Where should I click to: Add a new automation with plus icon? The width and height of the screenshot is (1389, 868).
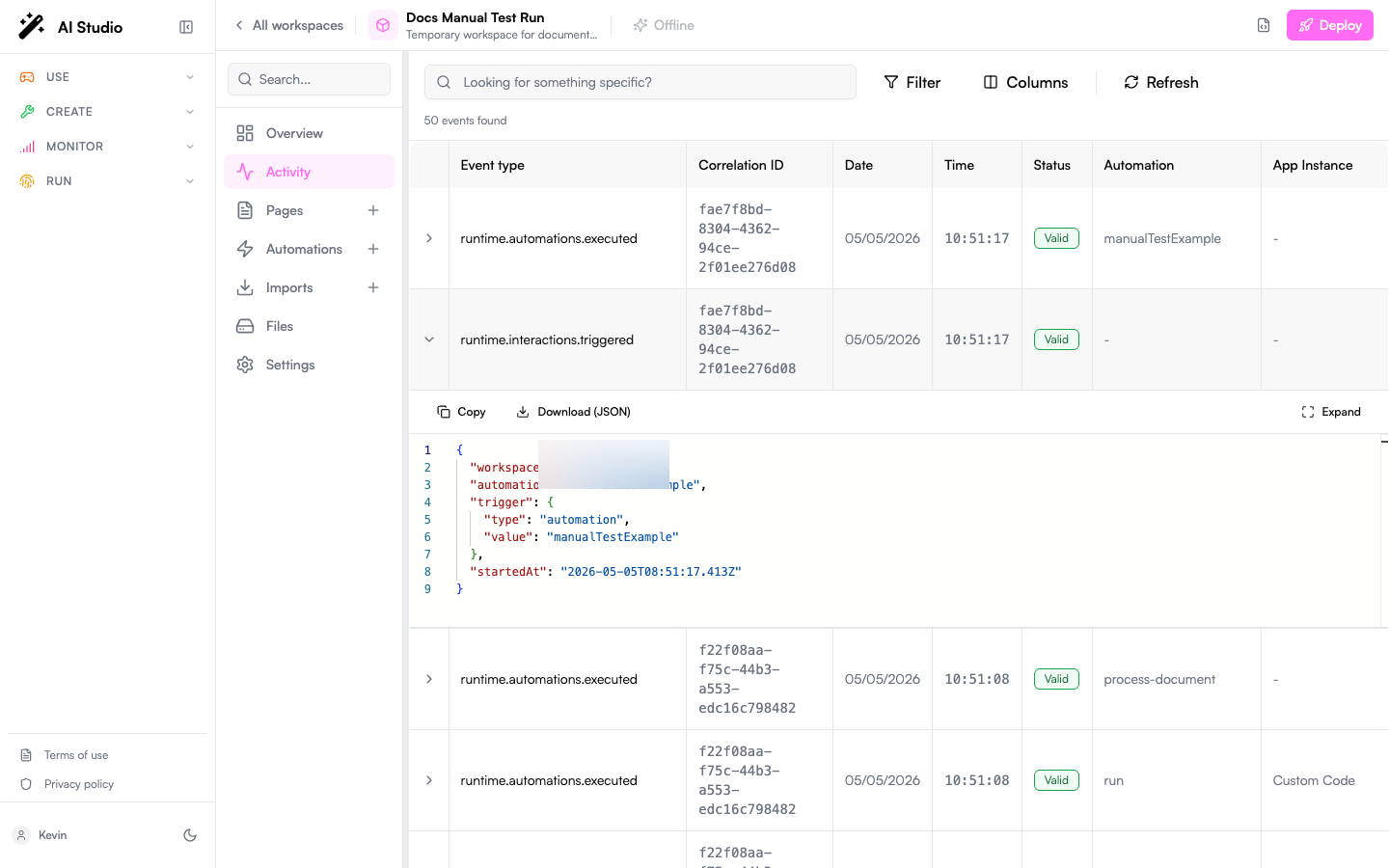pyautogui.click(x=373, y=249)
